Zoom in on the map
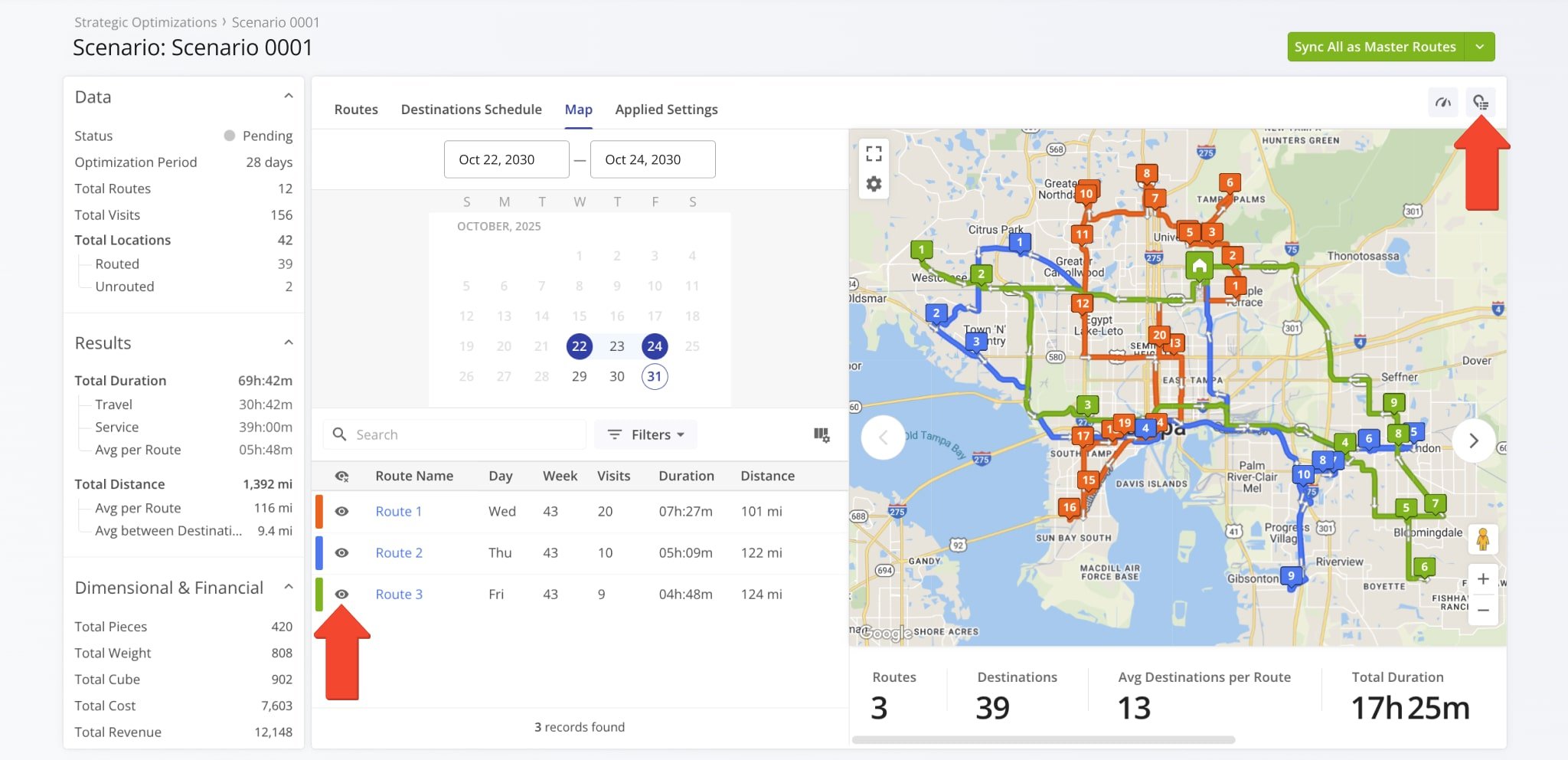The height and width of the screenshot is (760, 1568). [1483, 579]
